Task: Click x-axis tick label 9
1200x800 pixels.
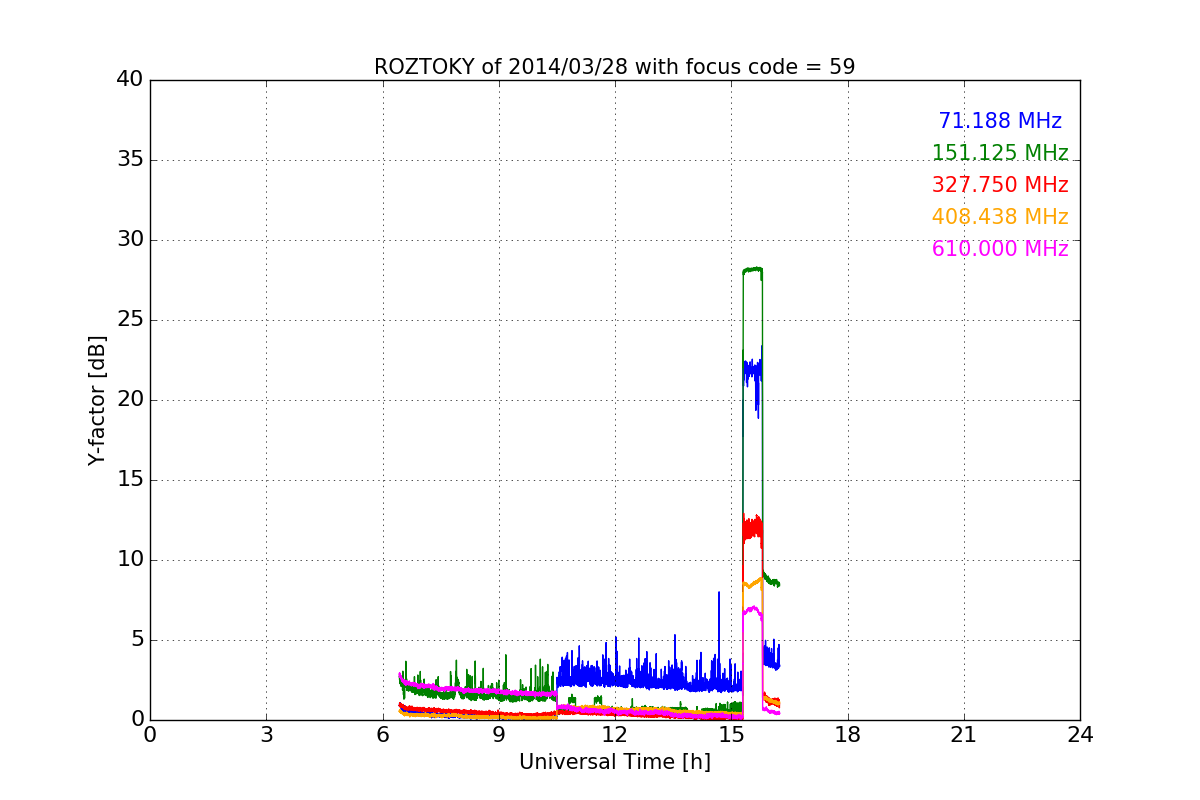Action: [x=499, y=735]
